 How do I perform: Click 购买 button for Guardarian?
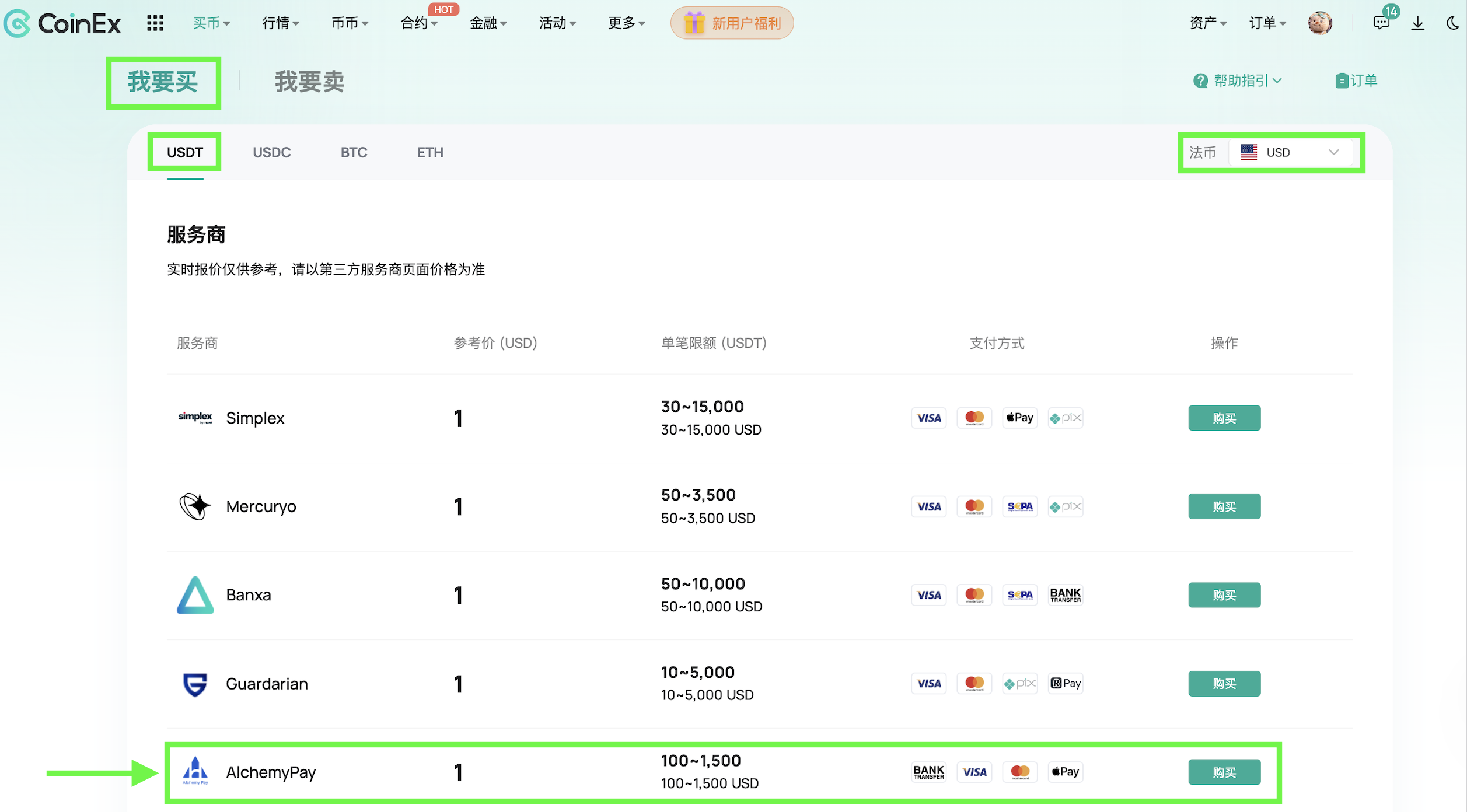[1224, 683]
